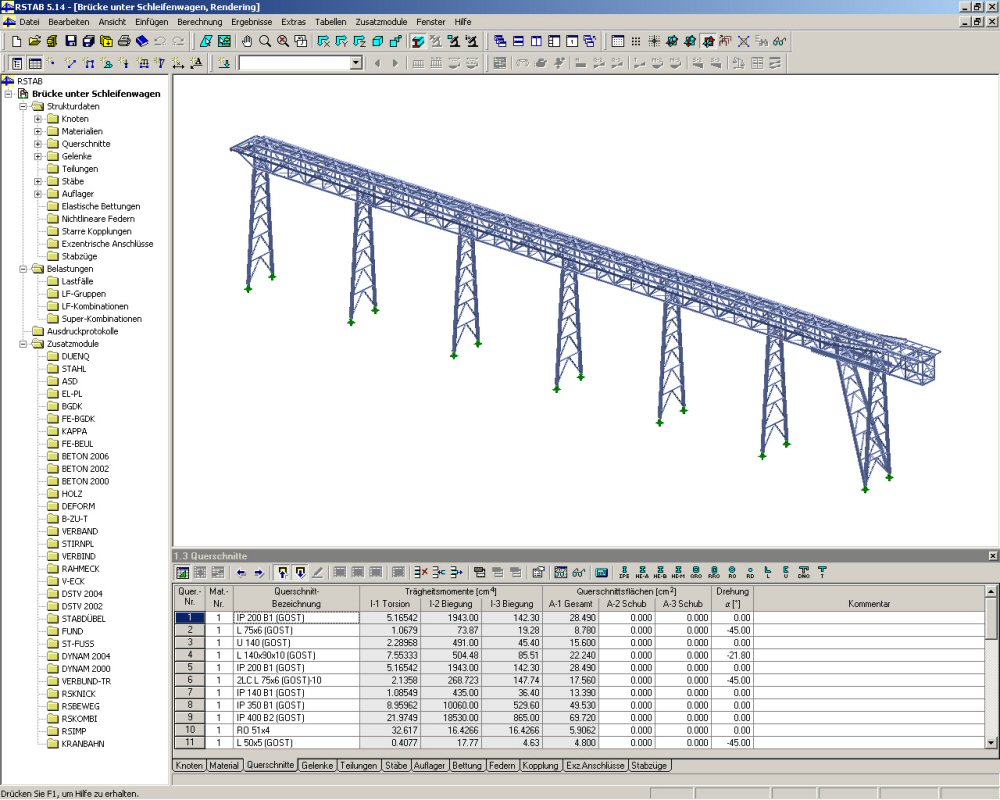This screenshot has width=1000, height=800.
Task: Select the Zoom magnifier tool
Action: (264, 41)
